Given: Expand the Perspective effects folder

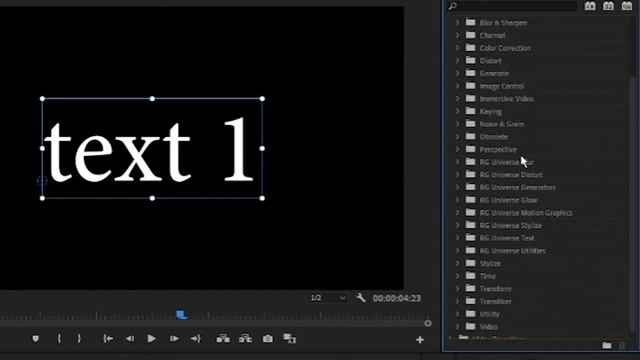Looking at the screenshot, I should click(458, 149).
